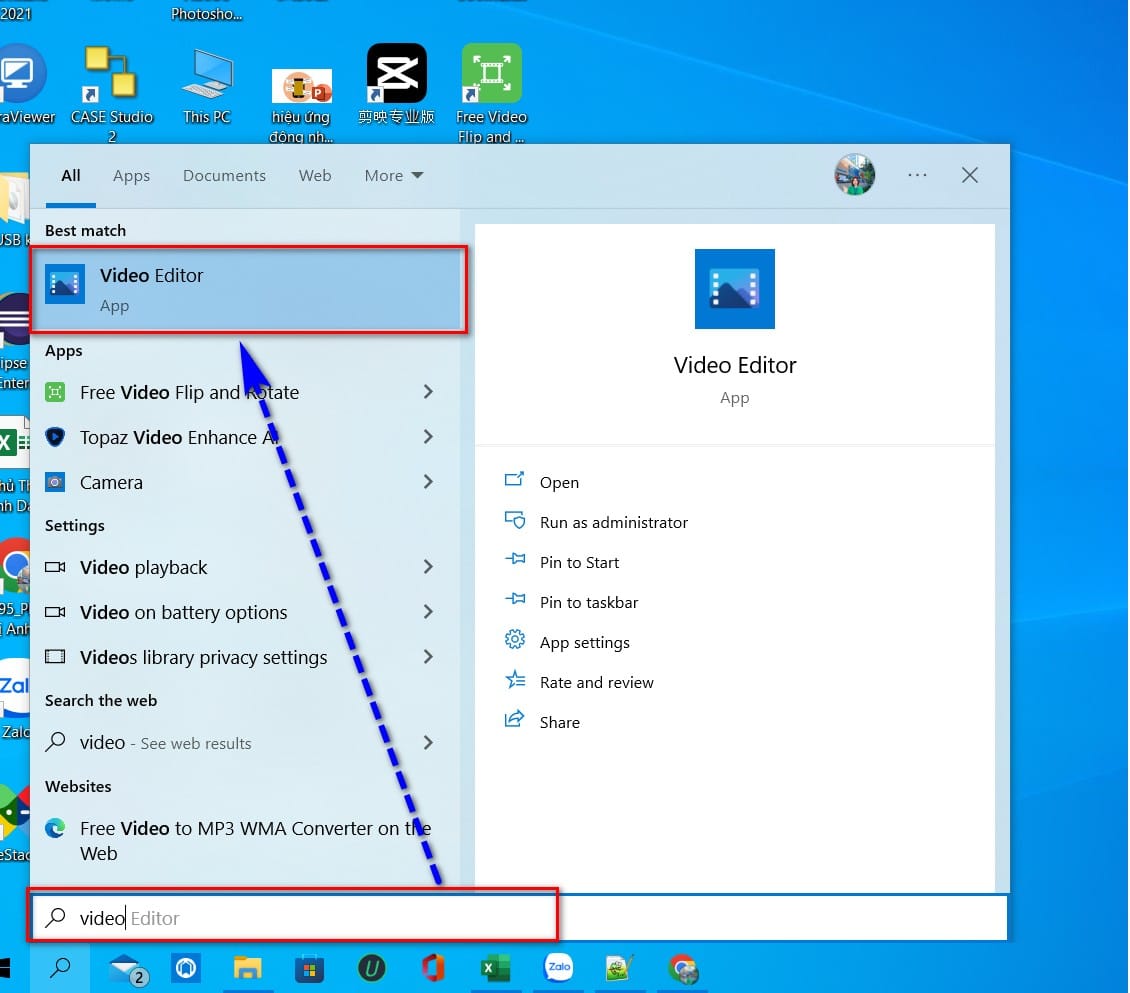This screenshot has width=1130, height=993.
Task: Select the CapCut desktop icon
Action: 396,84
